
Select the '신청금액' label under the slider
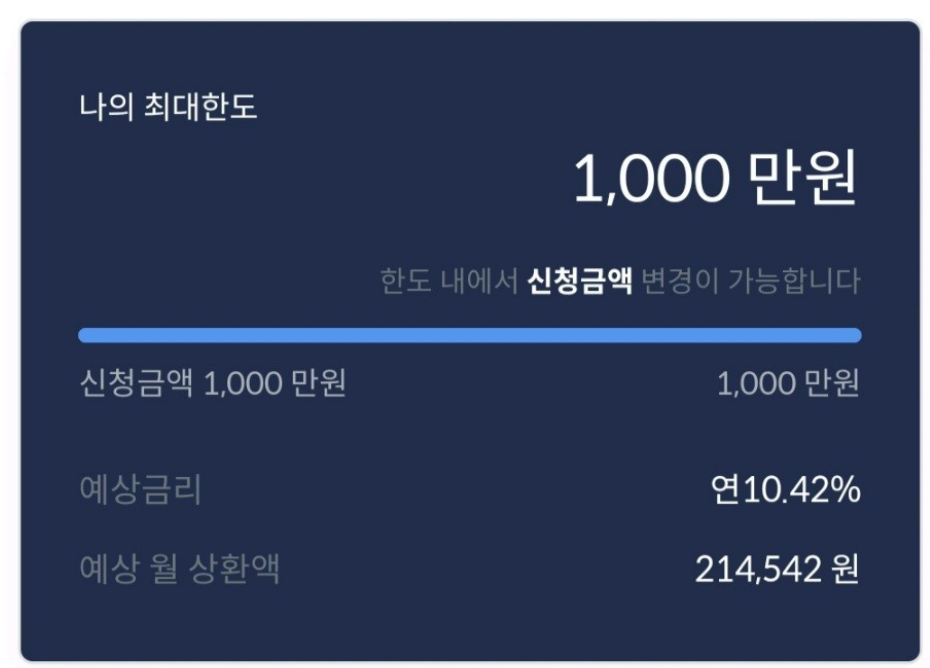coord(137,384)
